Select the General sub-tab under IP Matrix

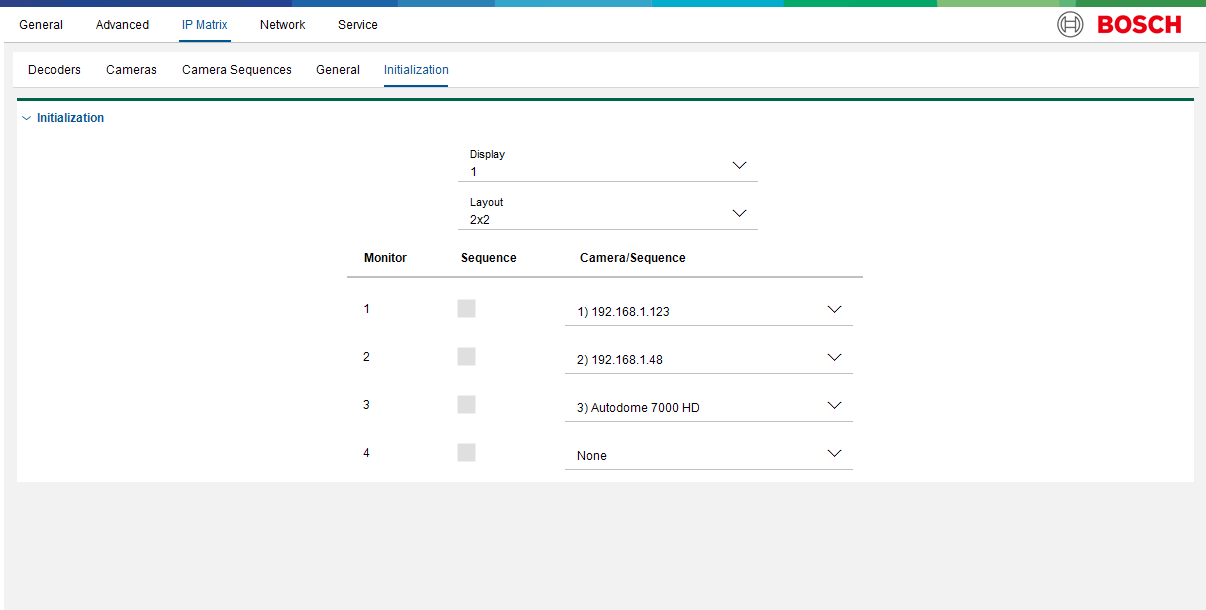pos(338,70)
